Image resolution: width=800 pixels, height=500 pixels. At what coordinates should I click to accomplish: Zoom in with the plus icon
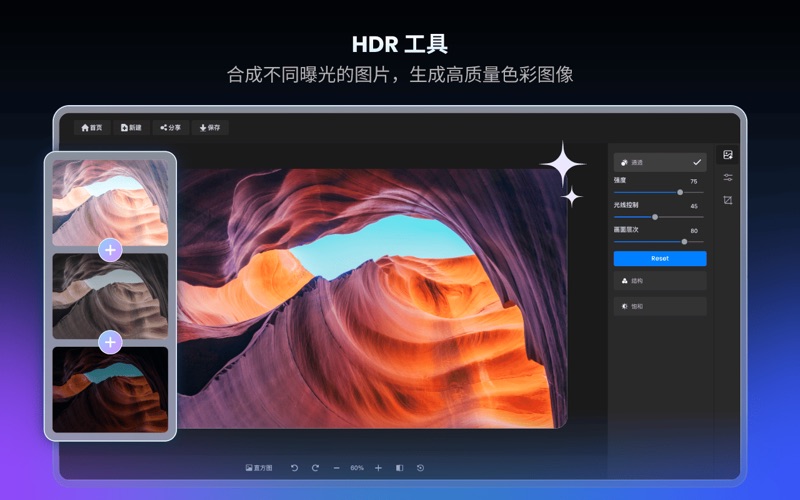click(378, 468)
